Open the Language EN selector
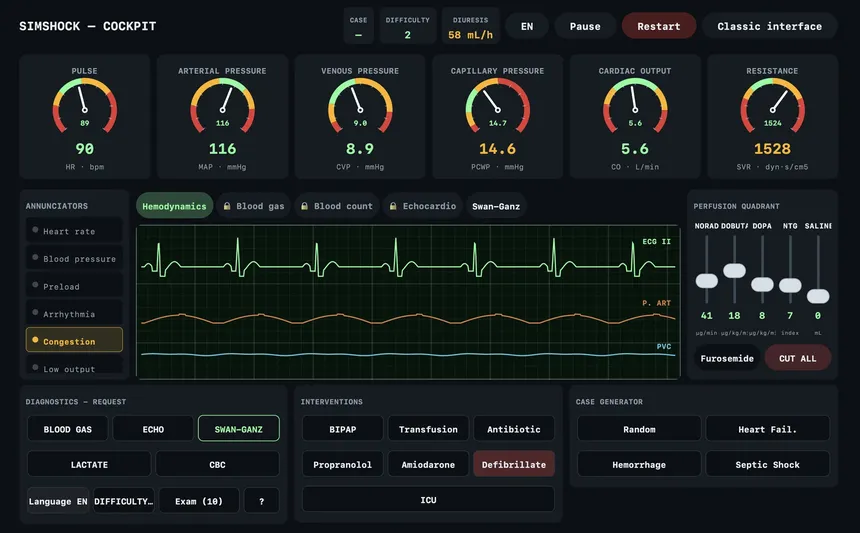The image size is (860, 533). click(x=58, y=501)
